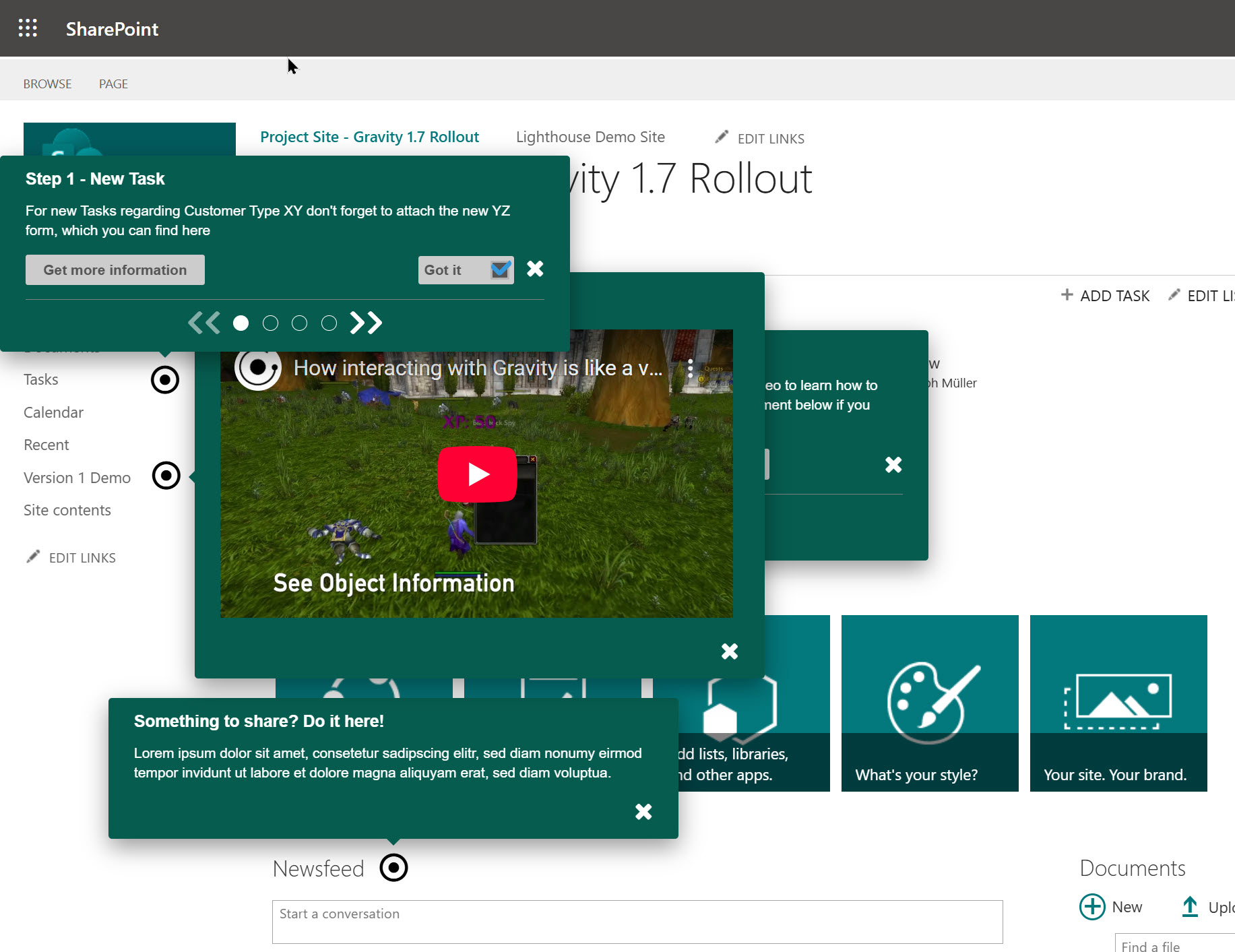Image resolution: width=1235 pixels, height=952 pixels.
Task: Open the add lists, libraries, apps tile
Action: tap(754, 735)
